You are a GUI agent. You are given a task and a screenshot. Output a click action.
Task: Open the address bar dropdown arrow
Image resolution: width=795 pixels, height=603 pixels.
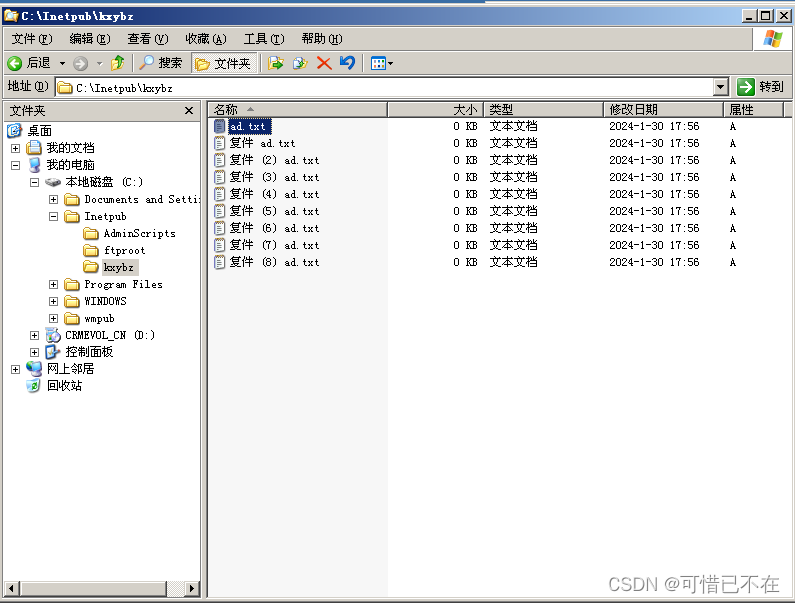[x=721, y=87]
